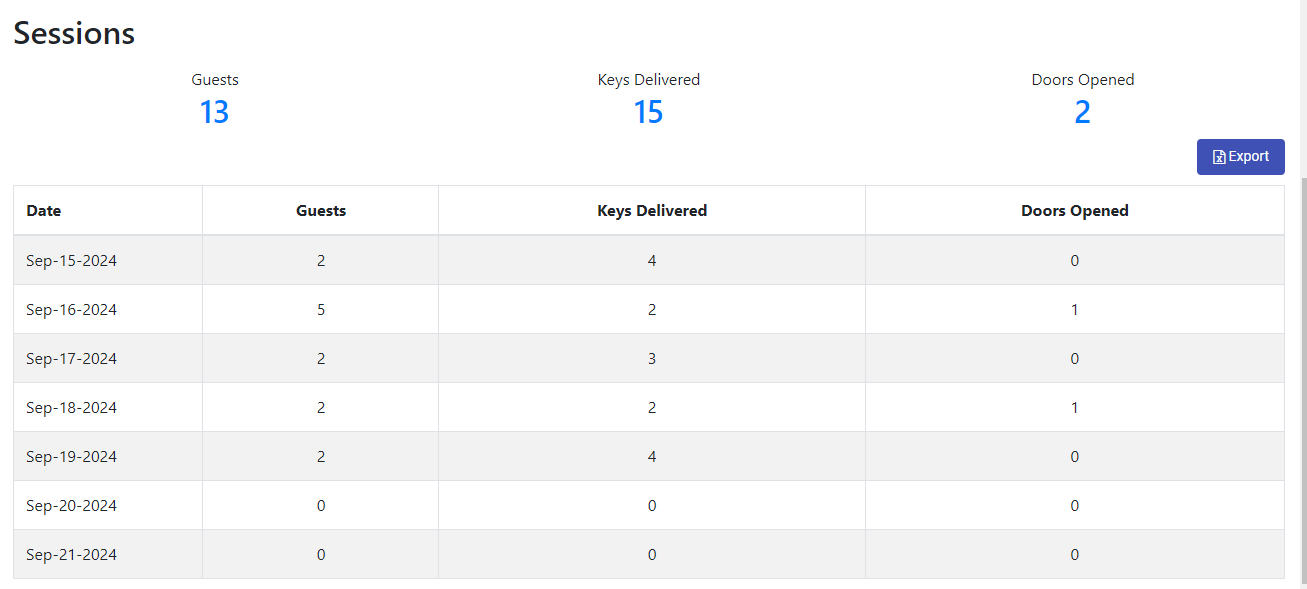Screen dimensions: 1307x589
Task: Select the Sep-20-2024 date cell
Action: click(72, 506)
